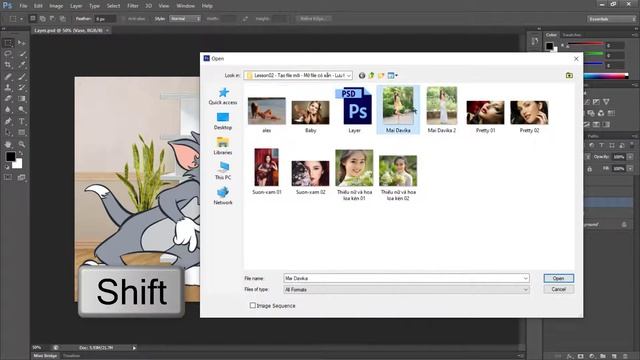The width and height of the screenshot is (640, 360).
Task: Select the Eyedropper tool
Action: click(22, 65)
